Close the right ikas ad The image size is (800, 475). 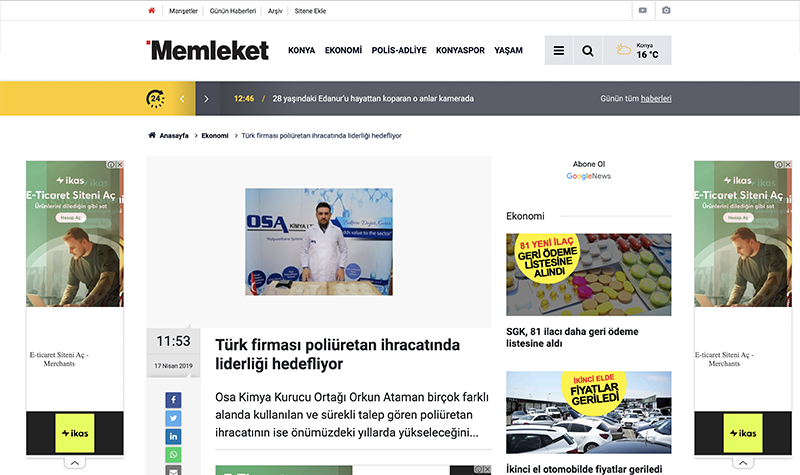click(788, 165)
